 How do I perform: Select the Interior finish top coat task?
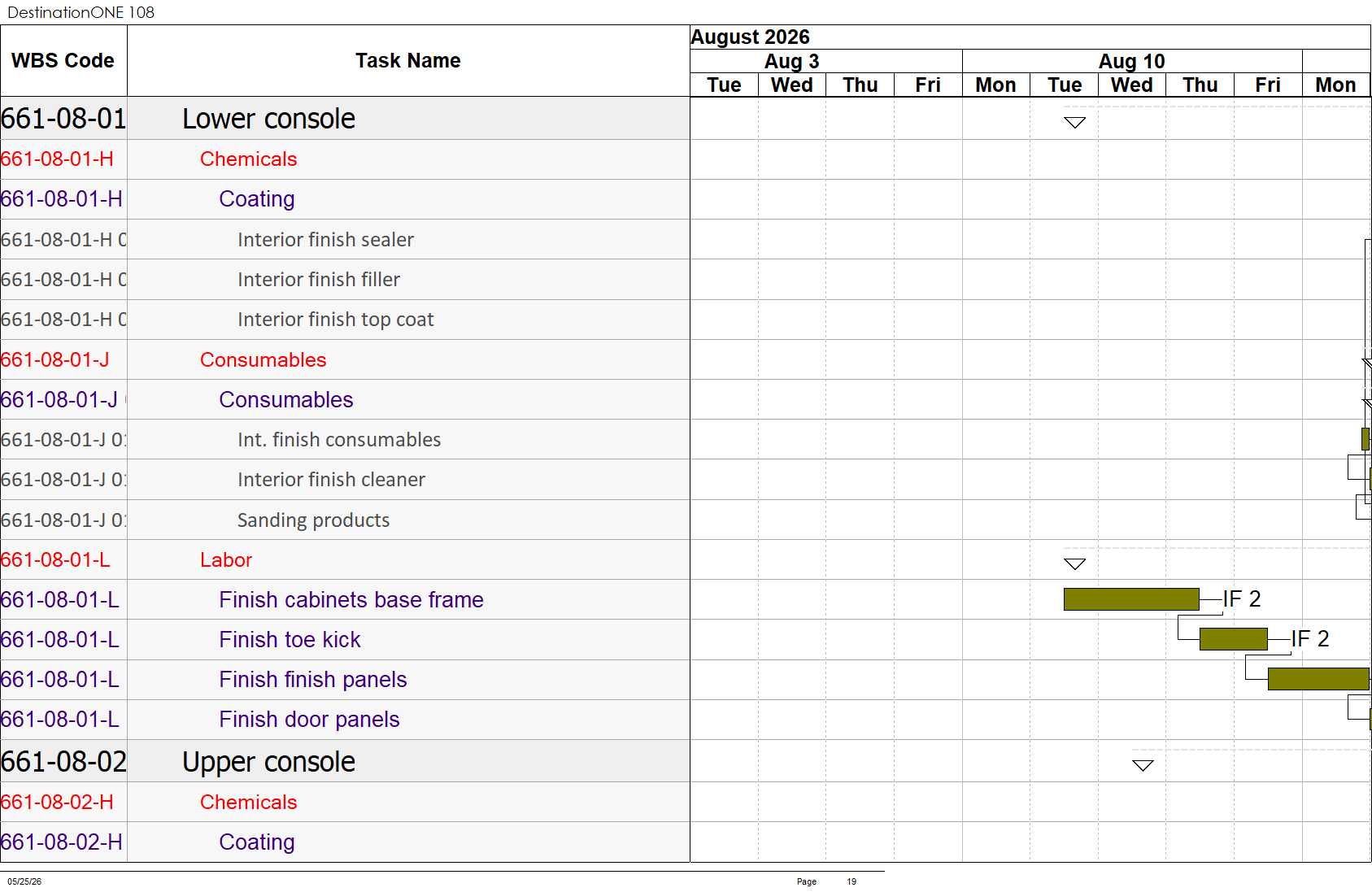pyautogui.click(x=345, y=320)
